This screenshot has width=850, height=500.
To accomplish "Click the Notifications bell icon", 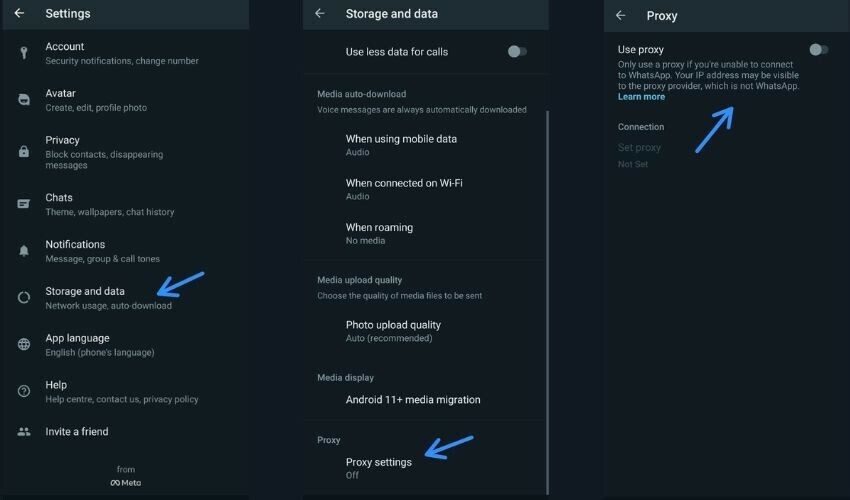I will pyautogui.click(x=24, y=251).
